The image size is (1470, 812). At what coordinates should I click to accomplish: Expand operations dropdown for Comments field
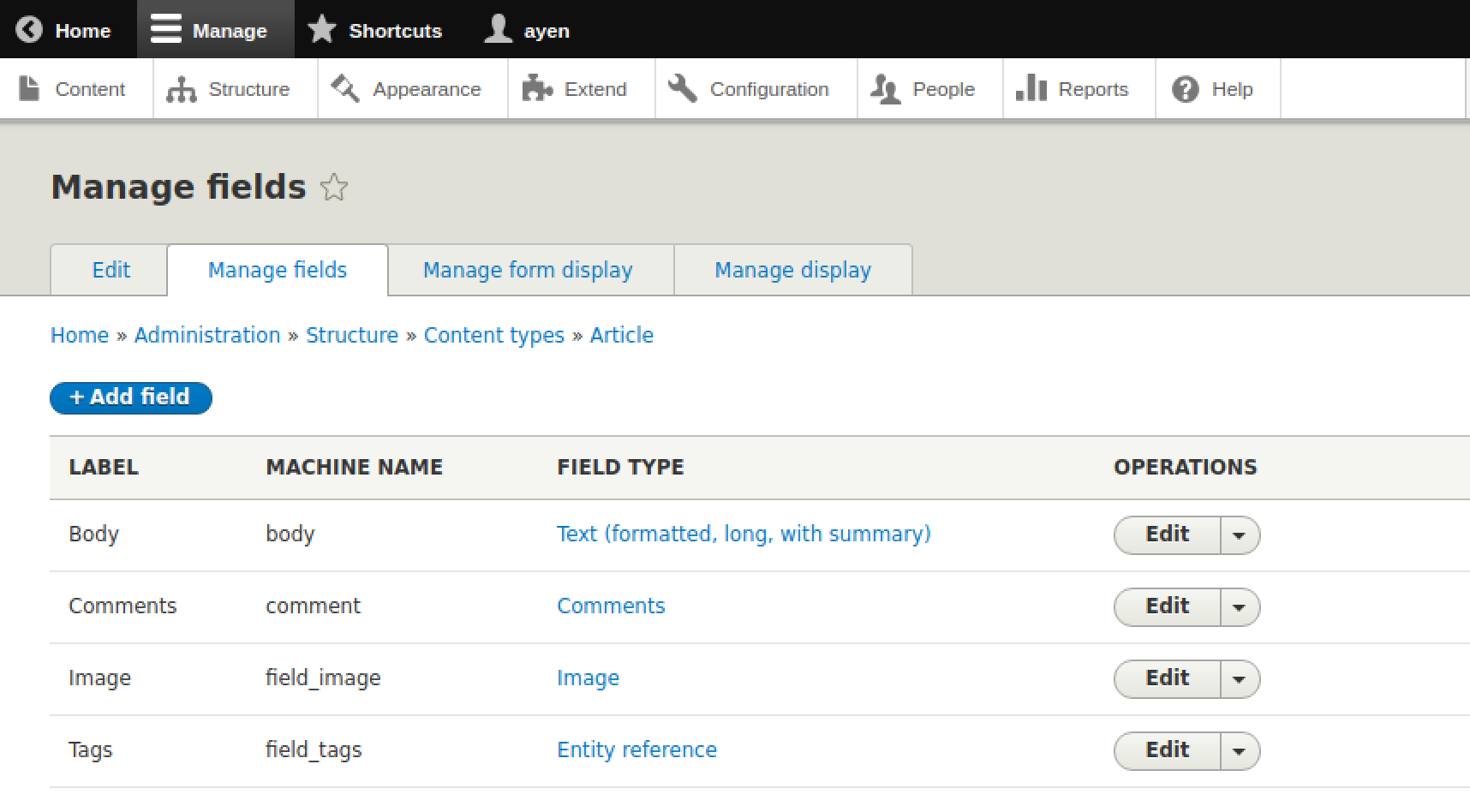(x=1239, y=607)
